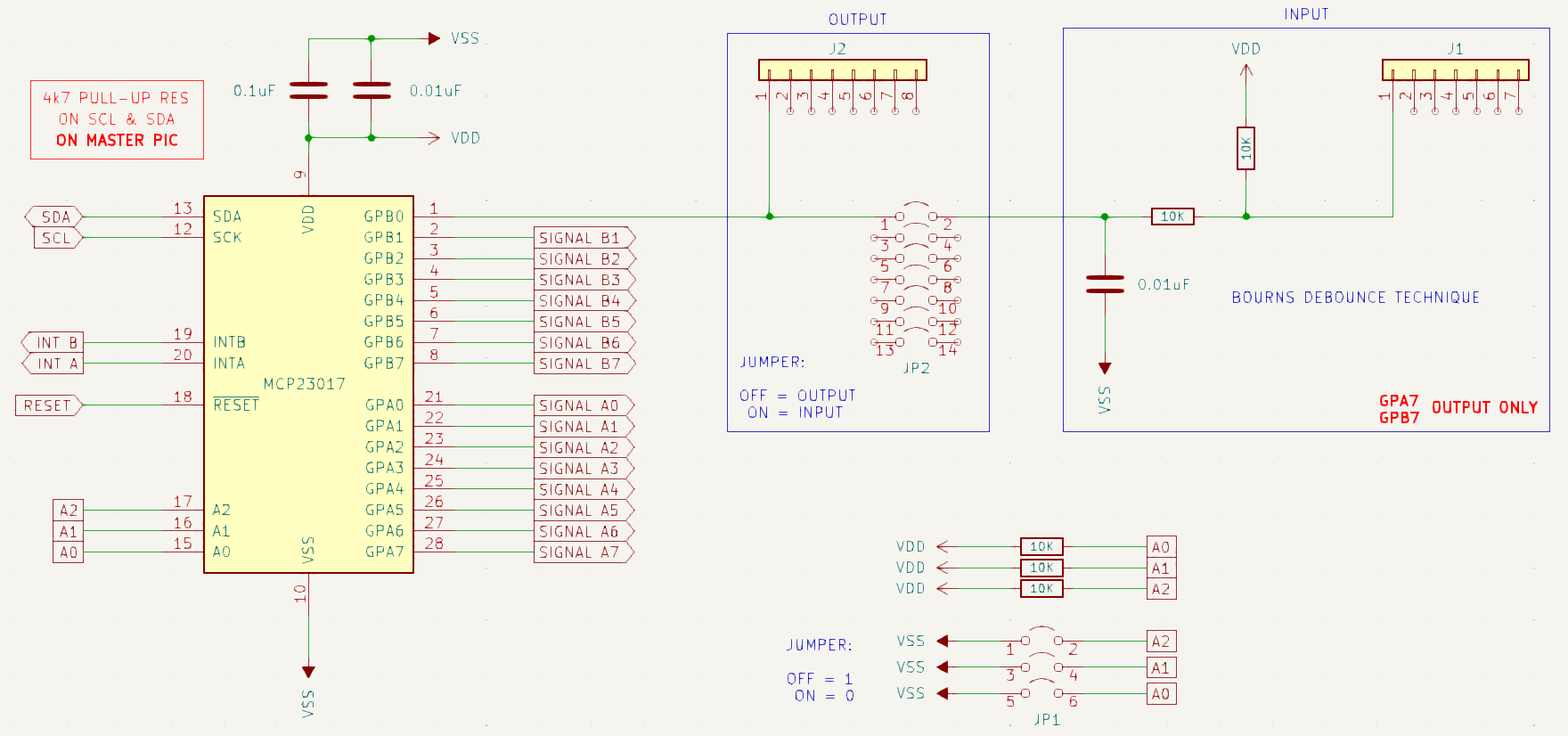The height and width of the screenshot is (736, 1568).
Task: Select the vertical 10K resistor under VDD
Action: pos(1245,149)
